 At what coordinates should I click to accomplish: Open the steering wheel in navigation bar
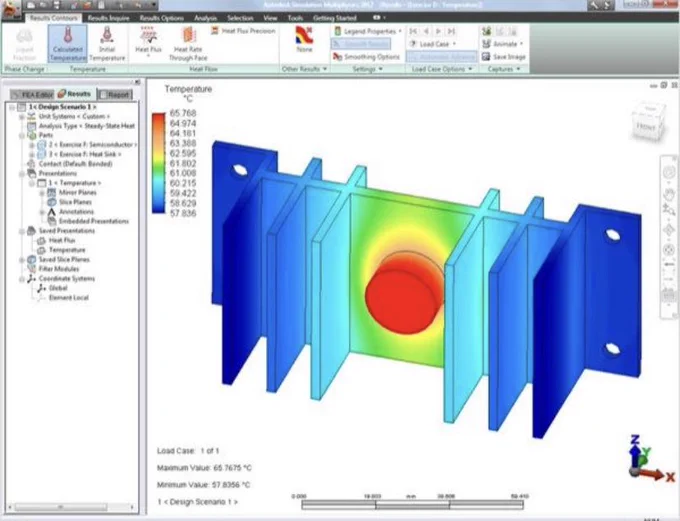pos(669,172)
